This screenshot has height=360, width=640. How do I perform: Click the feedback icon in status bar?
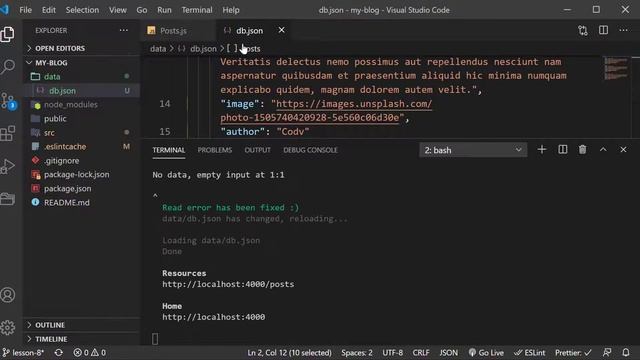[607, 353]
